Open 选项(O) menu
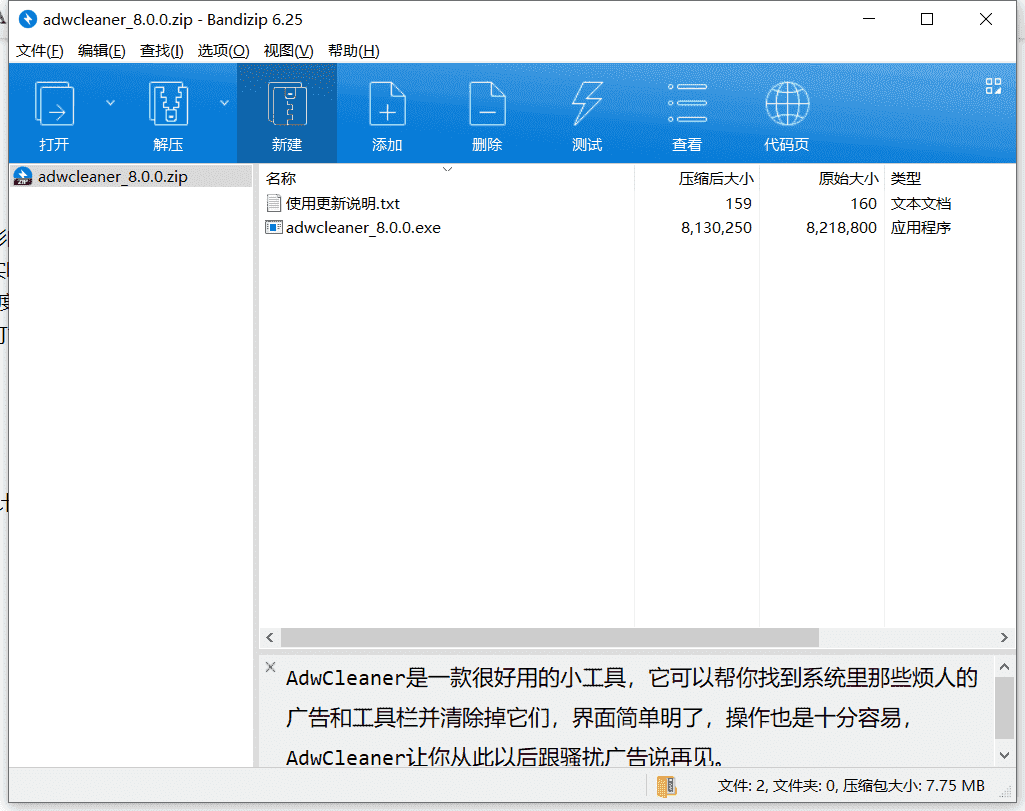This screenshot has height=811, width=1025. pyautogui.click(x=224, y=51)
